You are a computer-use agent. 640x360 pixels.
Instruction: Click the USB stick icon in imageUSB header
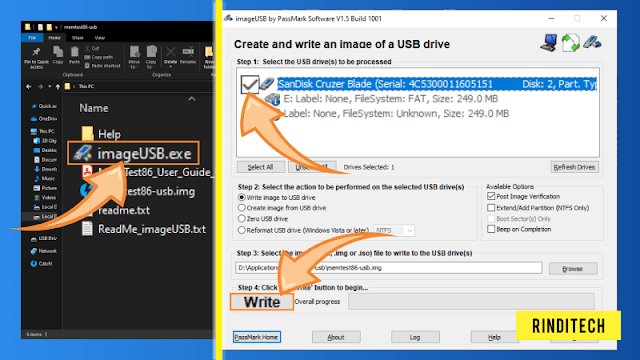(592, 42)
